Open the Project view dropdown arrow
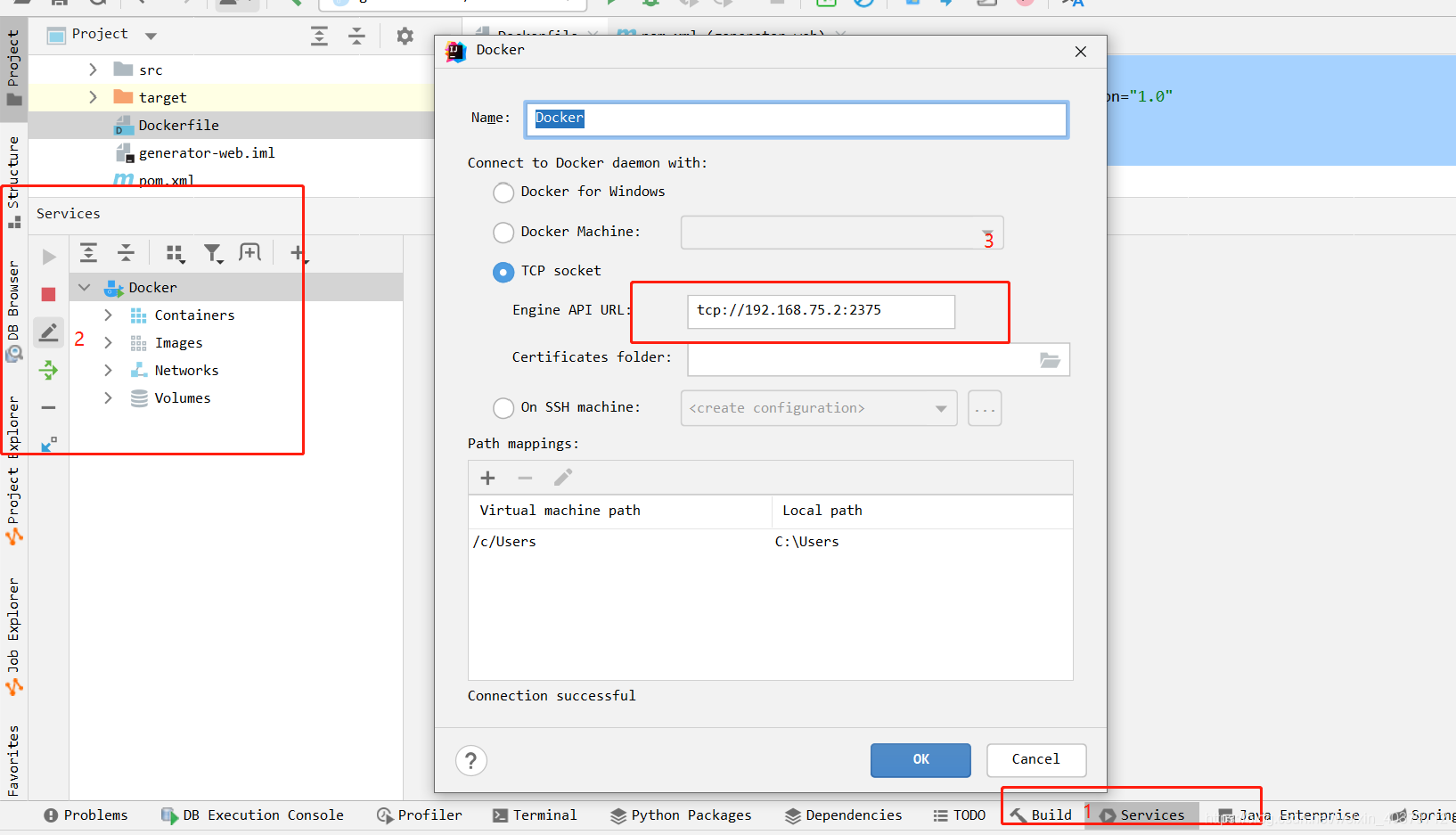 pos(151,36)
